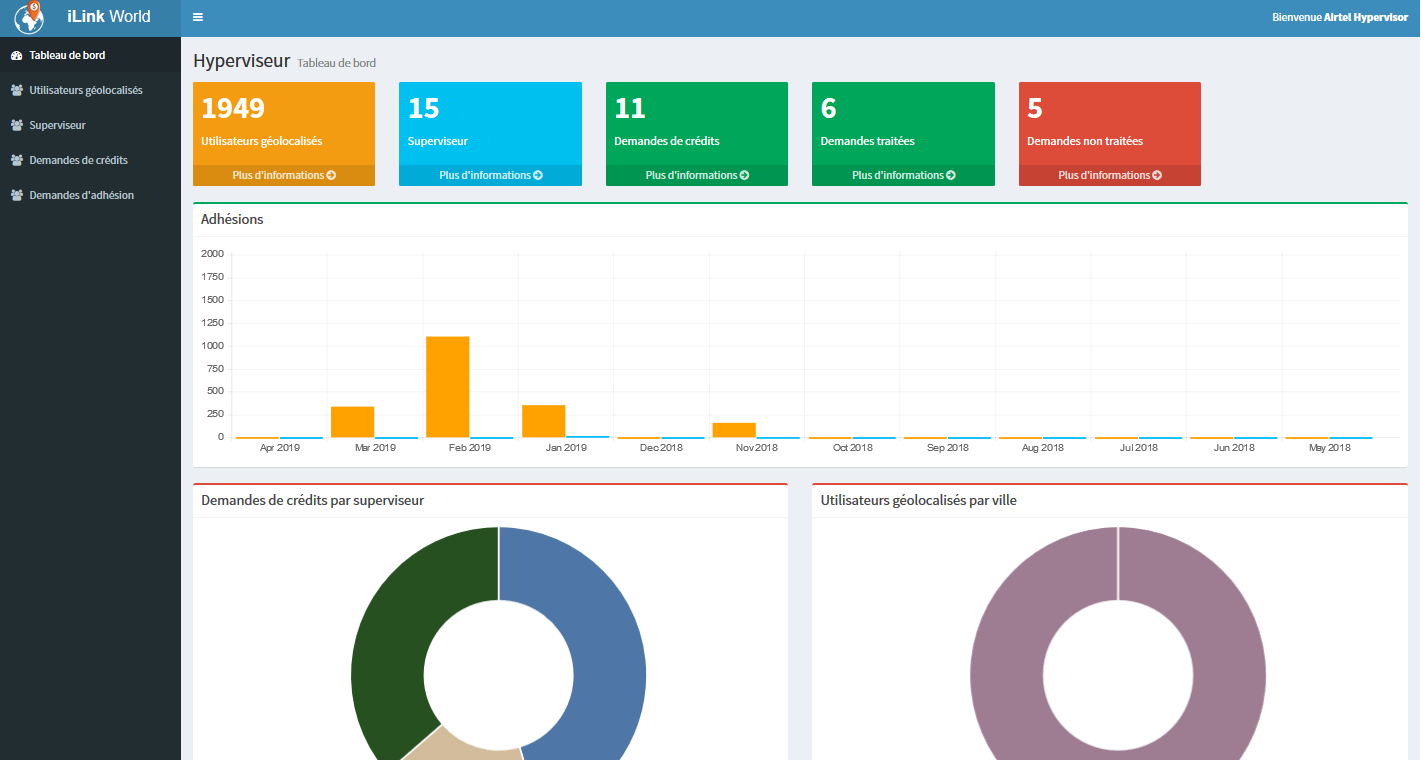1421x760 pixels.
Task: Open the Tableau de bord menu item
Action: 67,56
